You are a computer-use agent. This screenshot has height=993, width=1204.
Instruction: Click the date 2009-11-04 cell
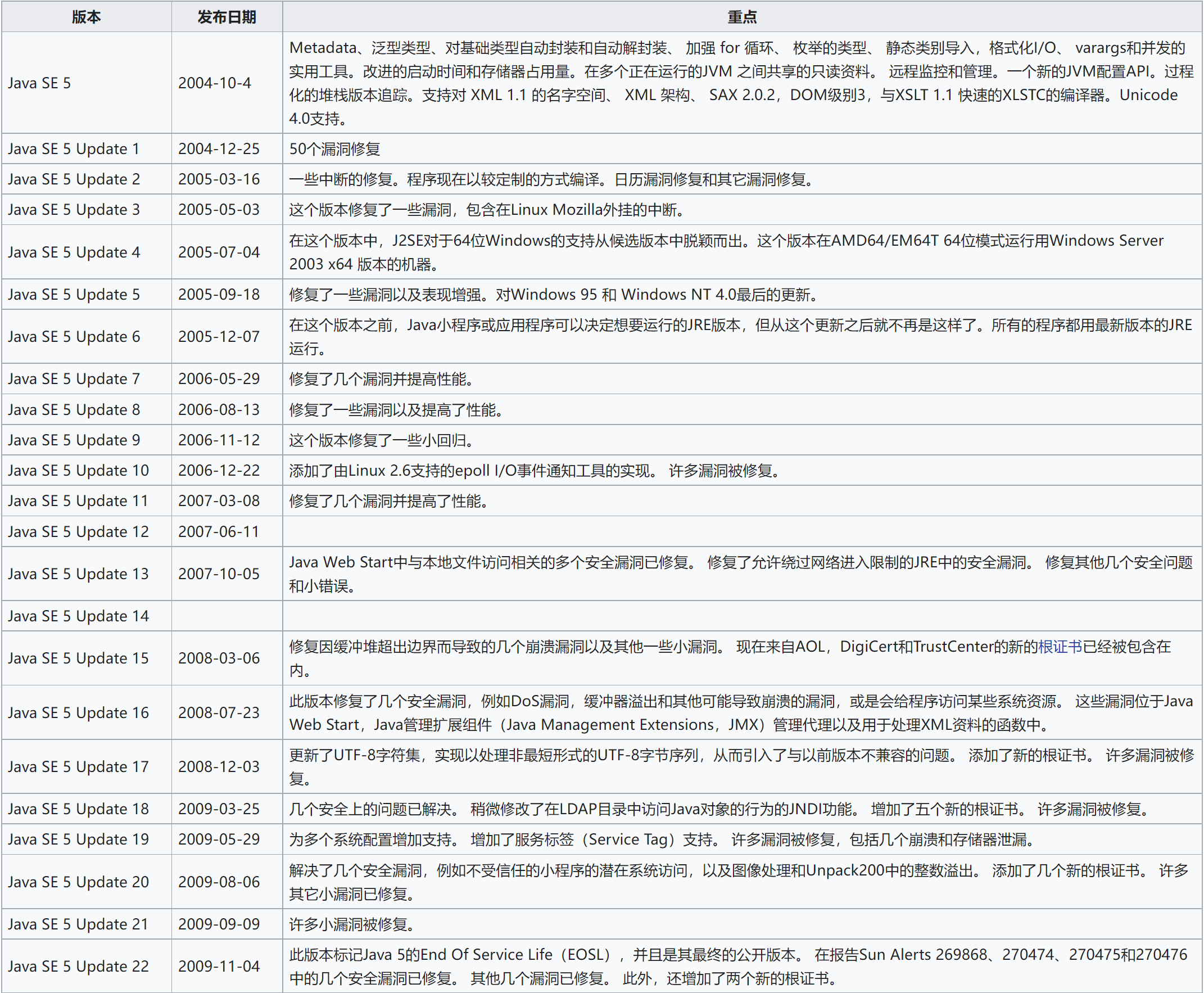[x=219, y=966]
